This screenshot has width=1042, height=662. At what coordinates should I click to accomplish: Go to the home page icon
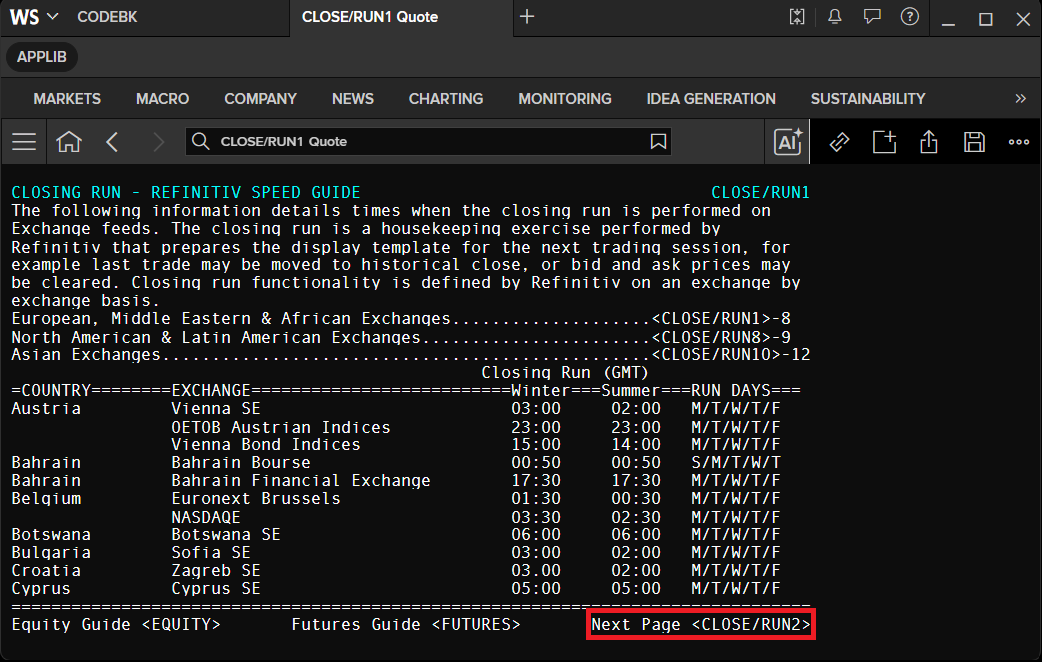tap(68, 142)
